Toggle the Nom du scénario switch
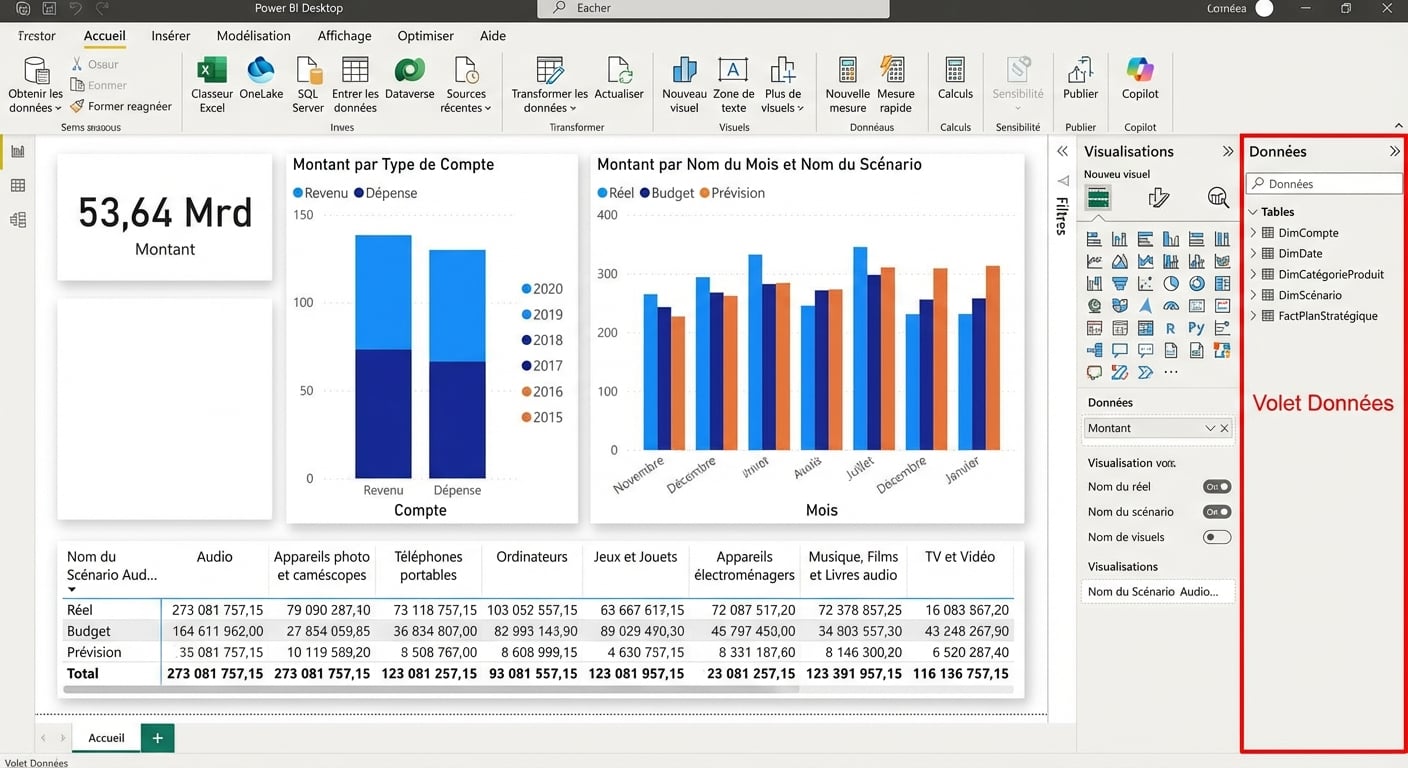This screenshot has height=768, width=1408. [1217, 512]
